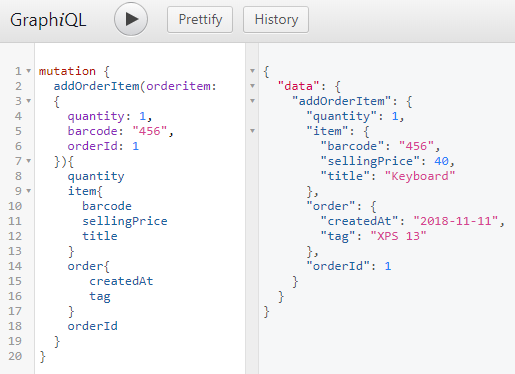Click the "order" key in result pane
This screenshot has width=515, height=374.
tap(331, 206)
